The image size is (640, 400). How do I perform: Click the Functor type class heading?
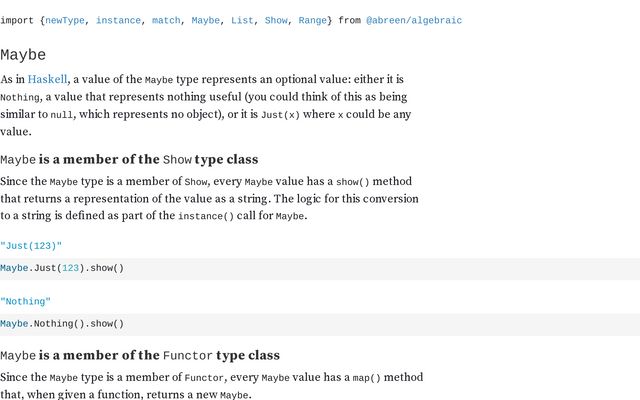point(140,355)
